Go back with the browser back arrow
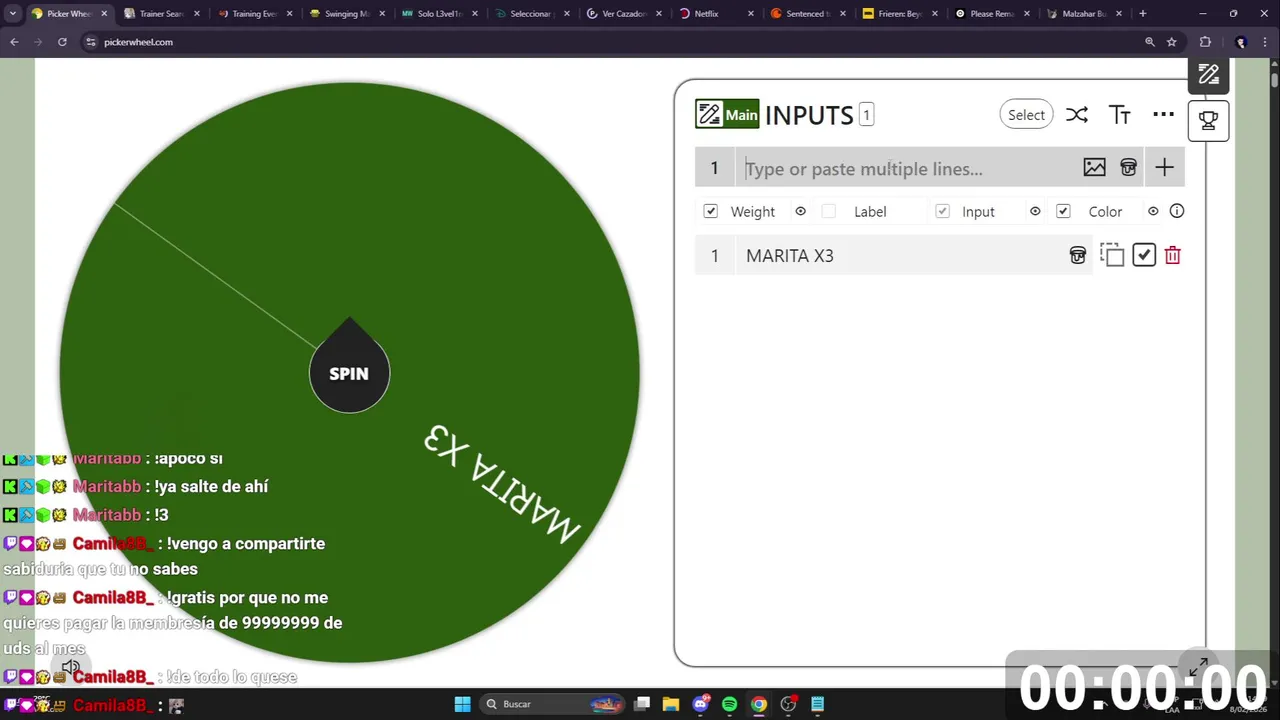The height and width of the screenshot is (720, 1280). 14,42
